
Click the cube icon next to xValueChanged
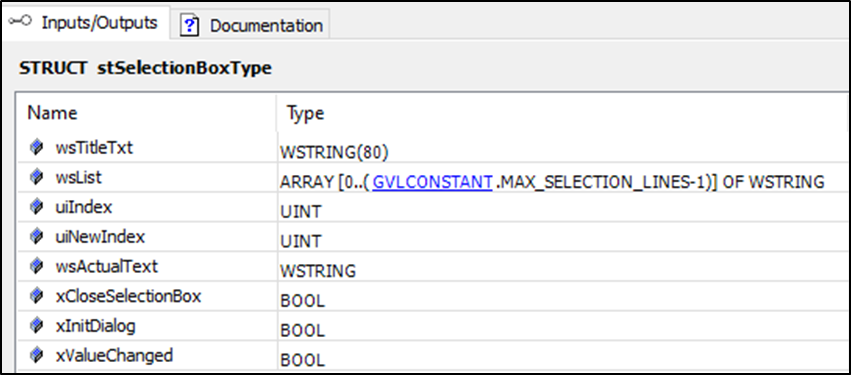point(36,355)
